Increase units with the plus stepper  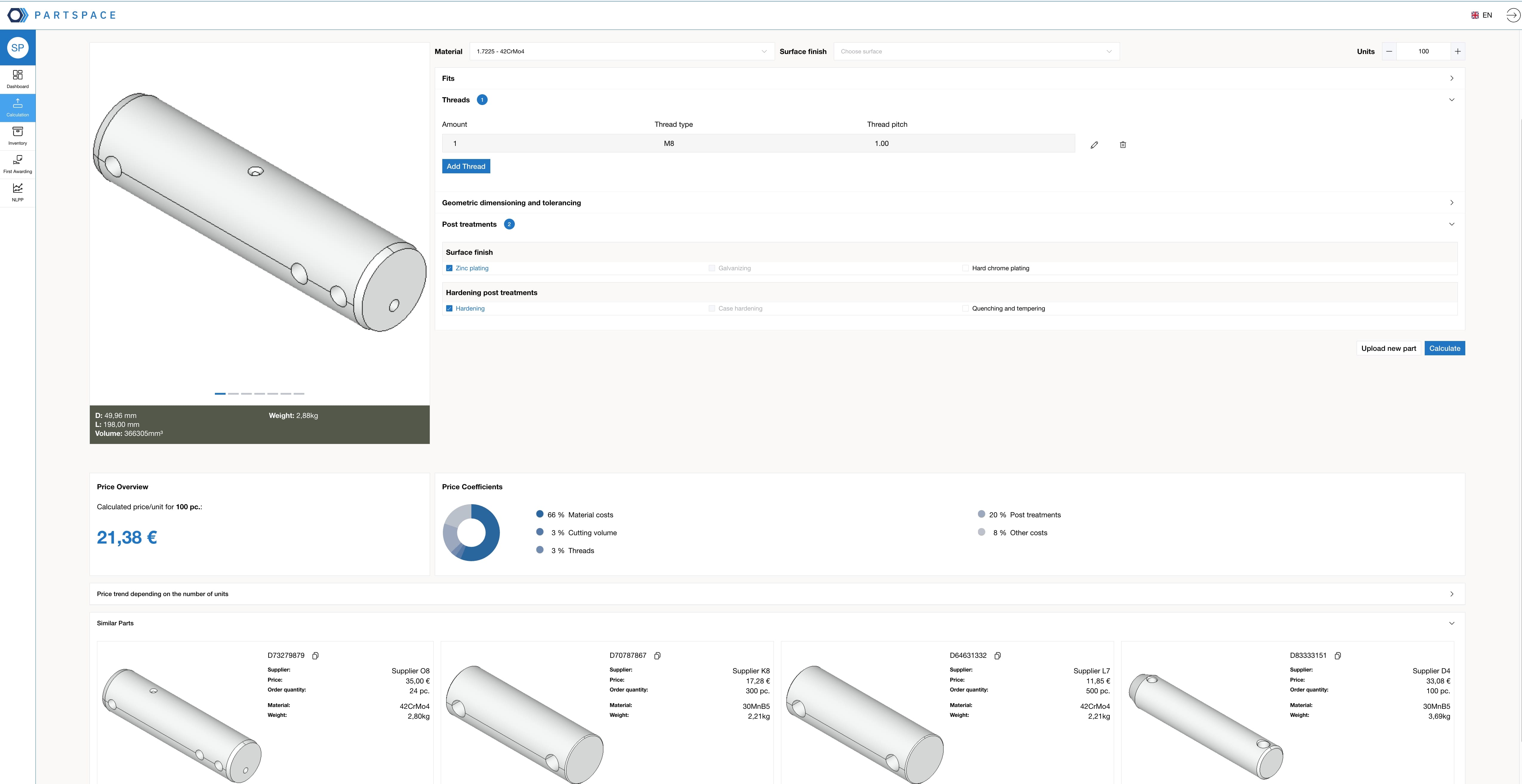click(x=1458, y=51)
